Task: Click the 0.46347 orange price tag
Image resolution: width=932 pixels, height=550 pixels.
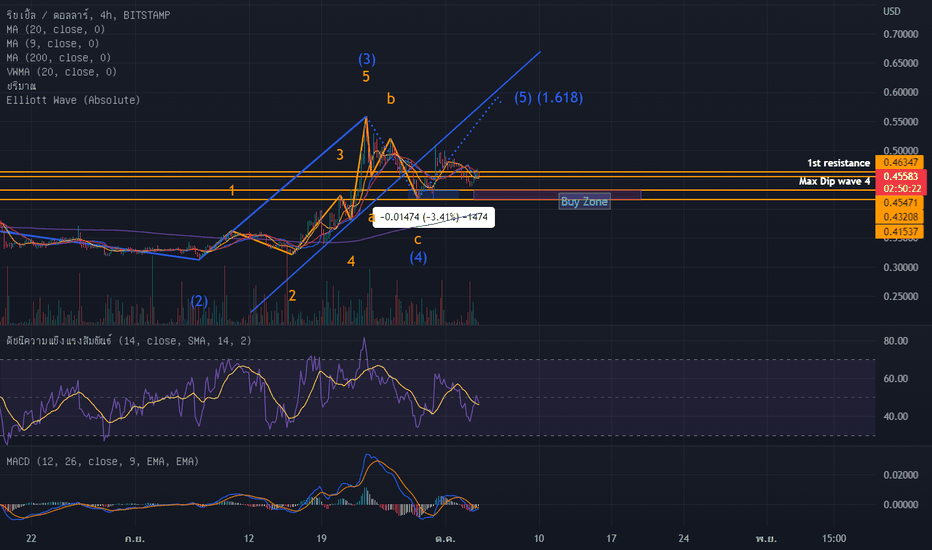Action: pyautogui.click(x=900, y=162)
